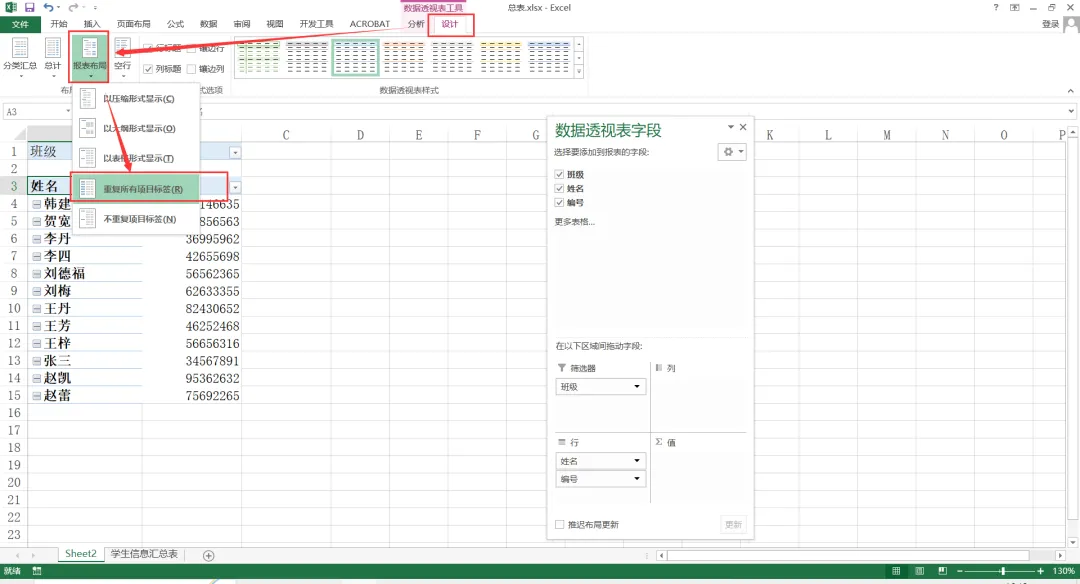Switch to the 设计 ribbon tab
Image resolution: width=1080 pixels, height=584 pixels.
[450, 24]
